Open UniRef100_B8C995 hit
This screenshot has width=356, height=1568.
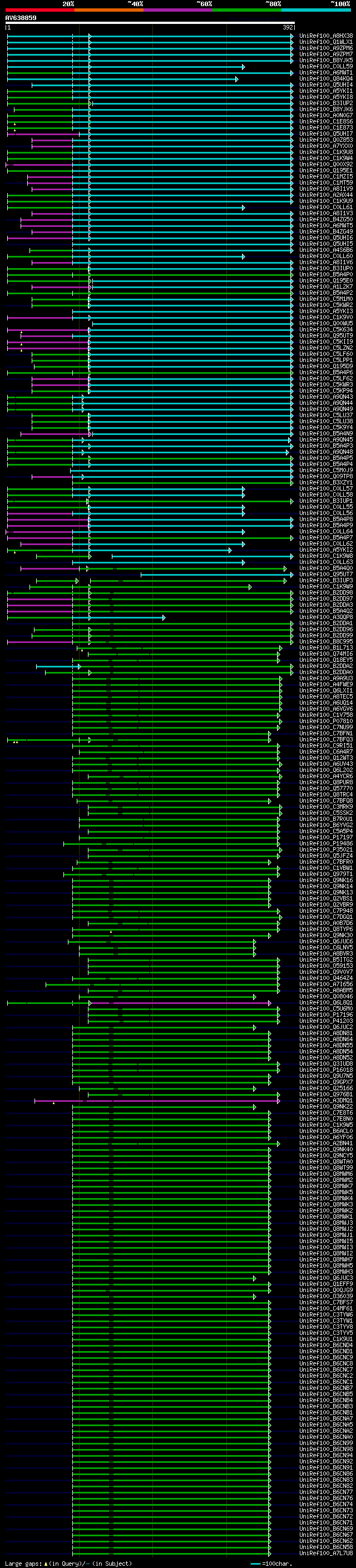[x=326, y=642]
